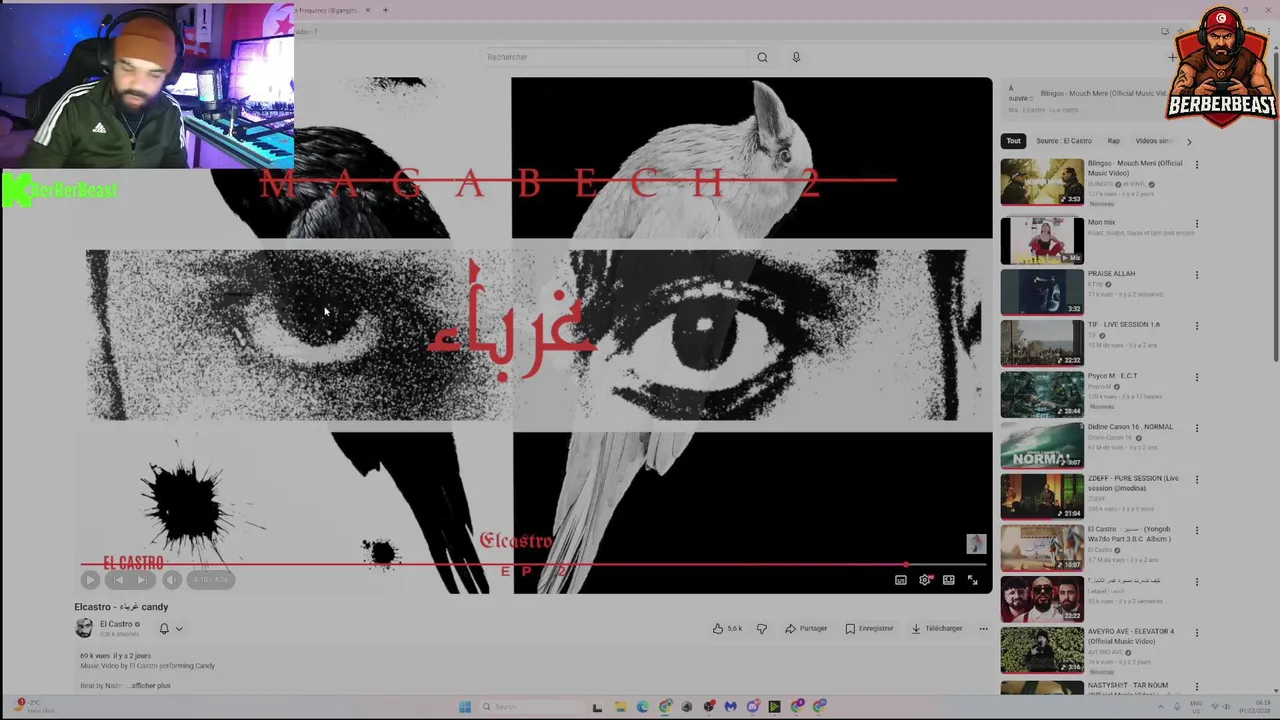This screenshot has width=1280, height=720.
Task: Open File Explorer from the taskbar
Action: coord(620,707)
